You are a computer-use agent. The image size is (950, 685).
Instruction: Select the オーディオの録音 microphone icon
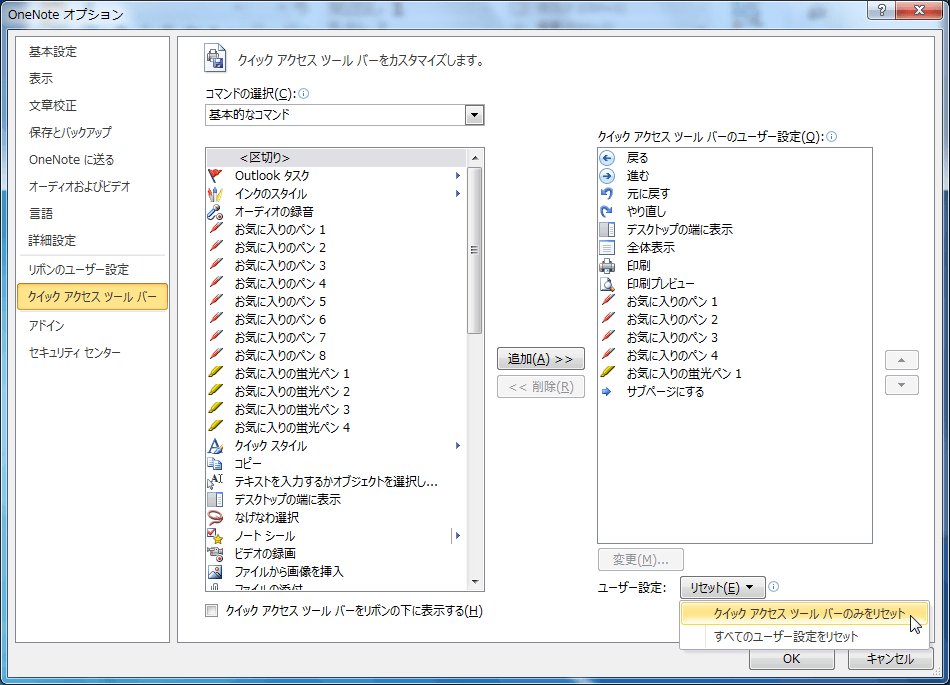[x=215, y=212]
